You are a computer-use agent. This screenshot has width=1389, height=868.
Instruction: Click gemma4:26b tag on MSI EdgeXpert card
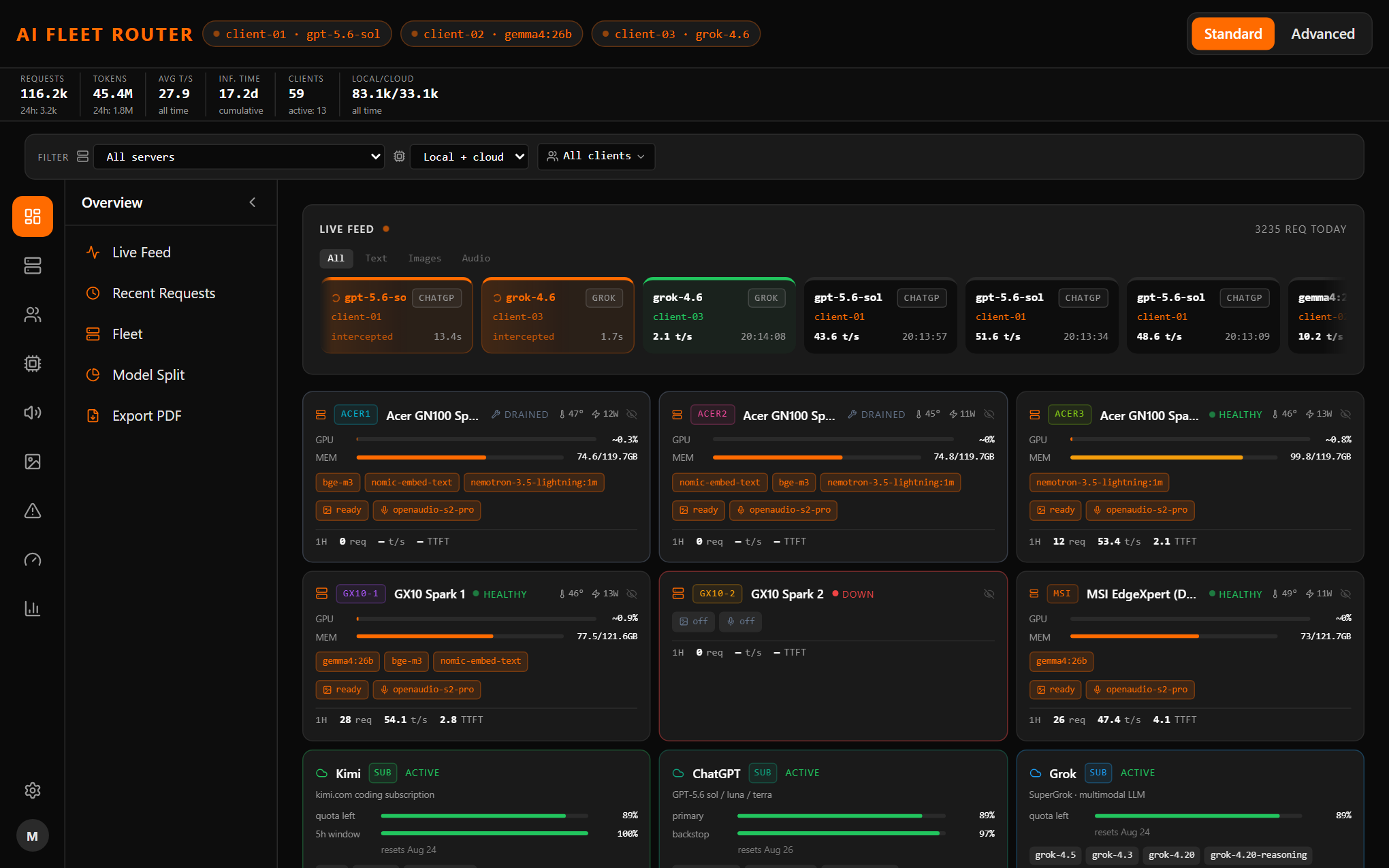point(1061,661)
